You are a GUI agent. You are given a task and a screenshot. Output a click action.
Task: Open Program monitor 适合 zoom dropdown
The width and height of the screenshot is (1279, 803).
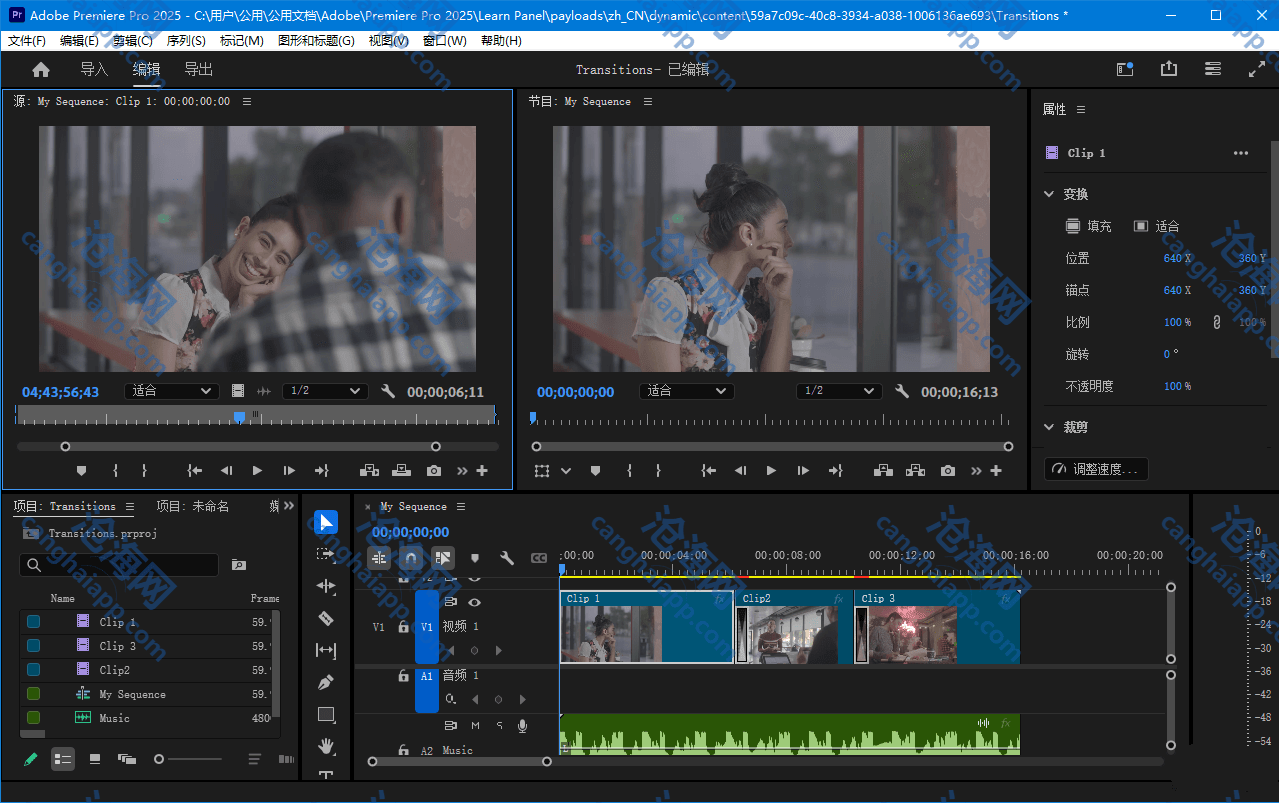point(688,391)
